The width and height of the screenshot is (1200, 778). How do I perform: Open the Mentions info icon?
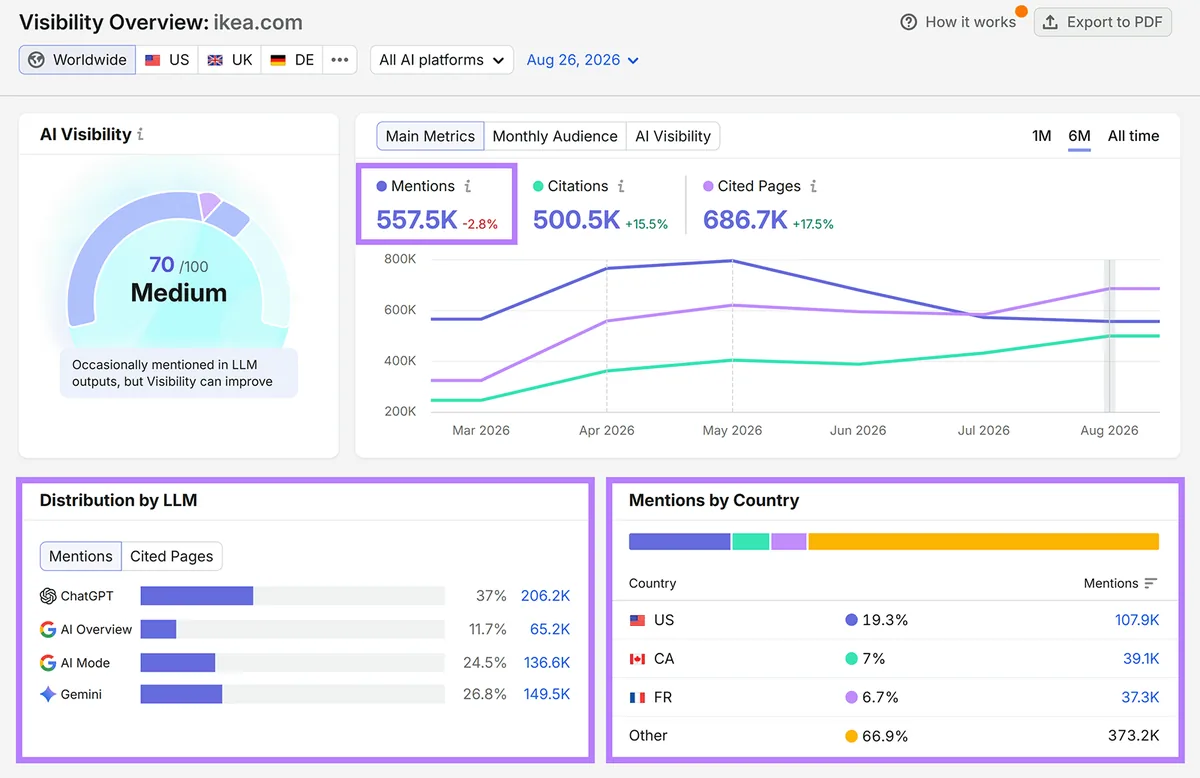467,186
